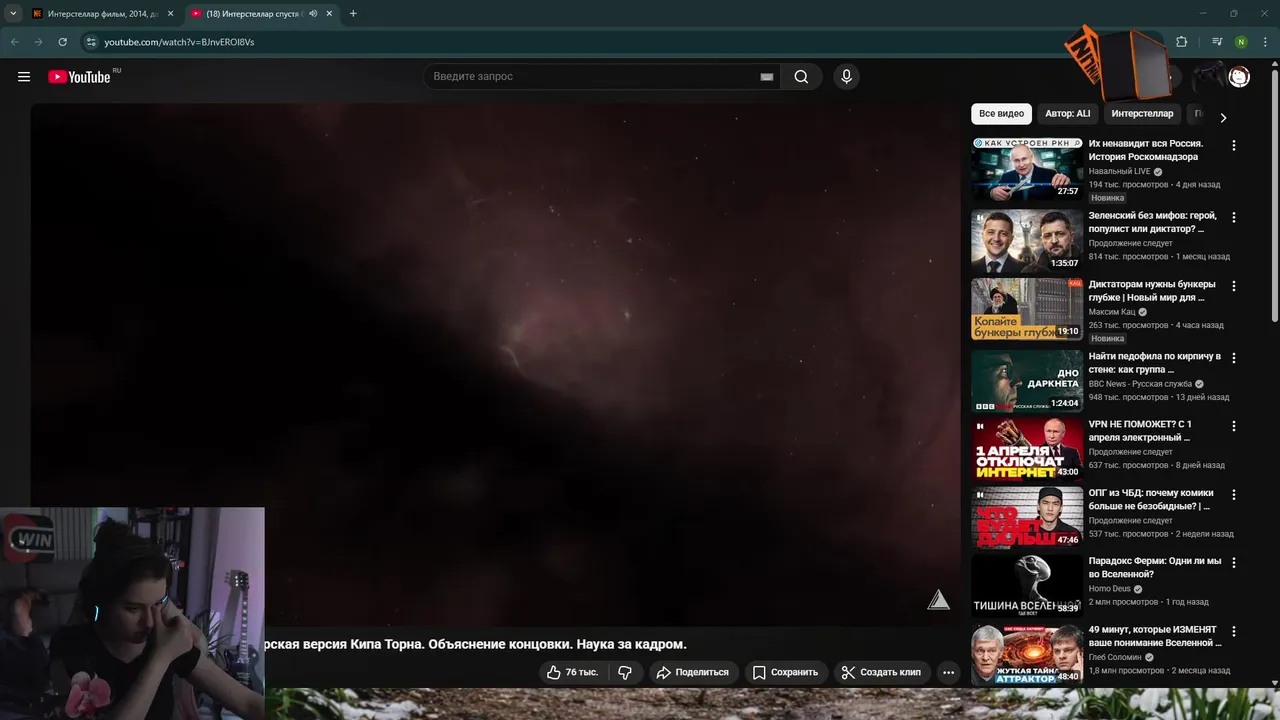
Task: Open the 58:39 Тишина Вселенной thumbnail
Action: [x=1027, y=586]
